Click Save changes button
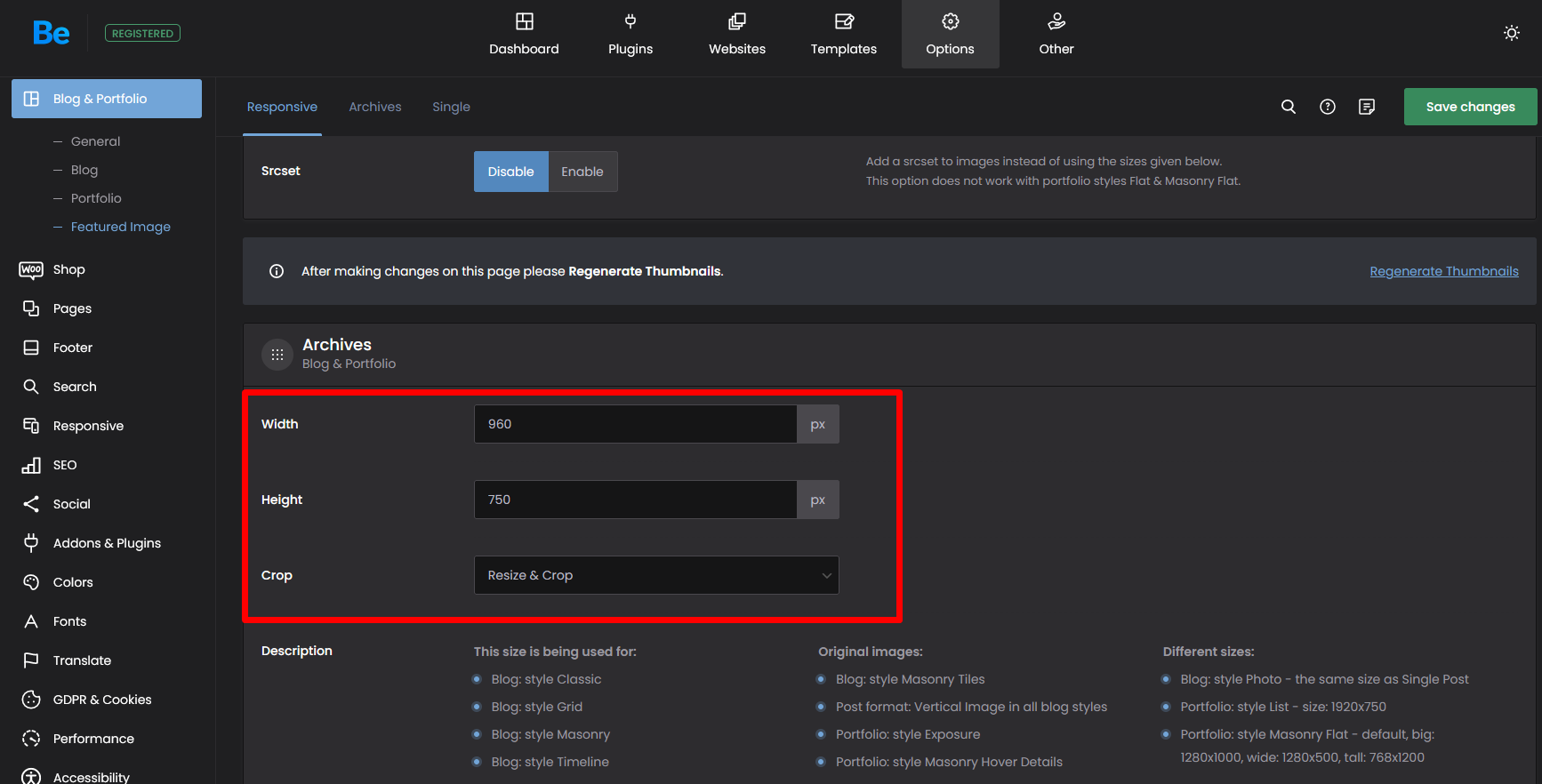1542x784 pixels. [1471, 107]
